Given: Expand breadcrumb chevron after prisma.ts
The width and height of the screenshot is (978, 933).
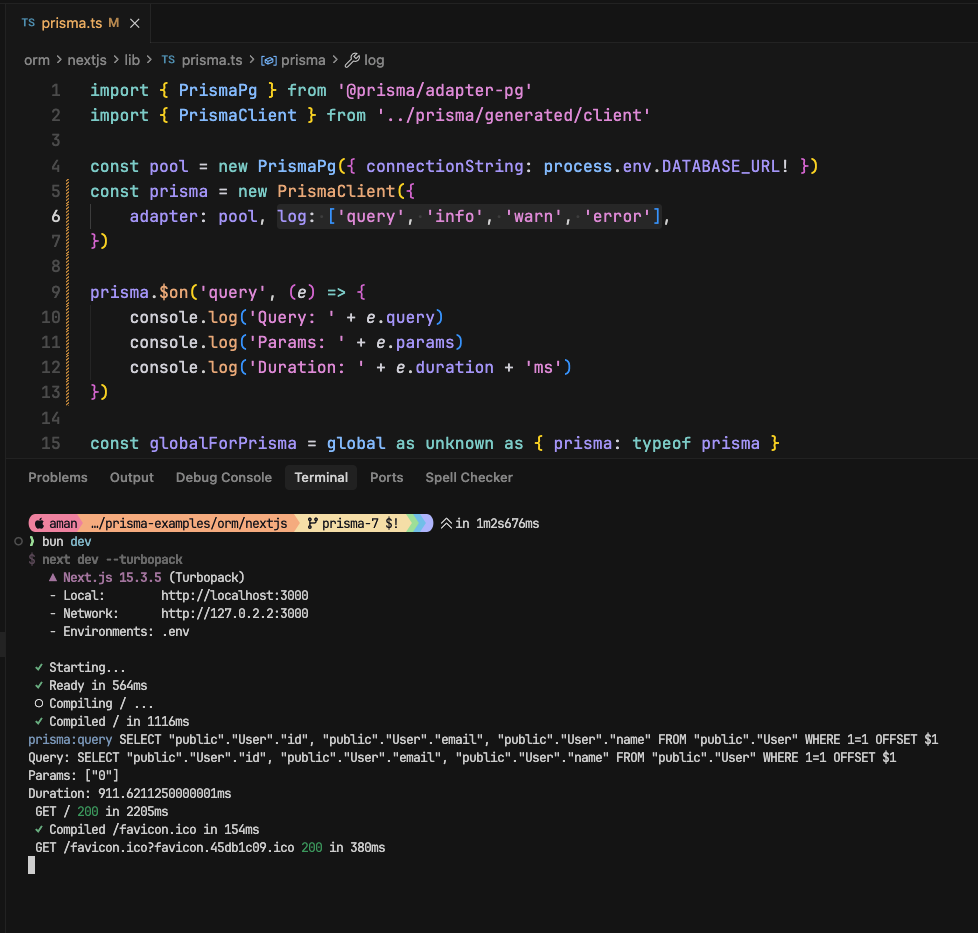Looking at the screenshot, I should click(251, 60).
